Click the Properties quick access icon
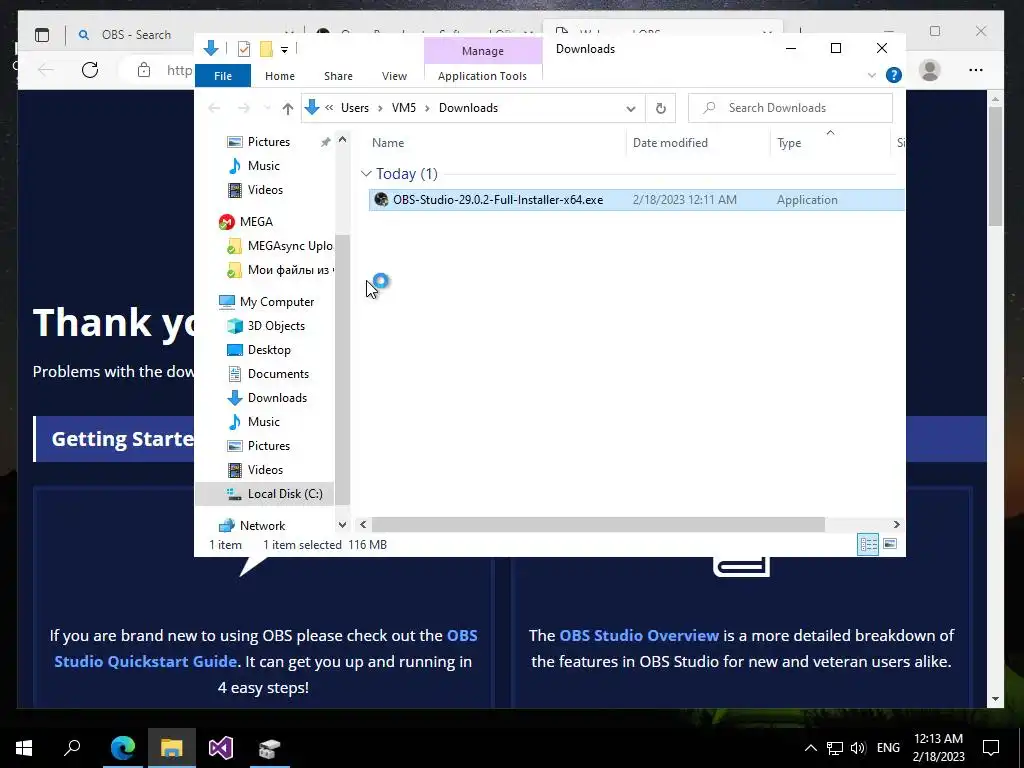 pyautogui.click(x=244, y=48)
